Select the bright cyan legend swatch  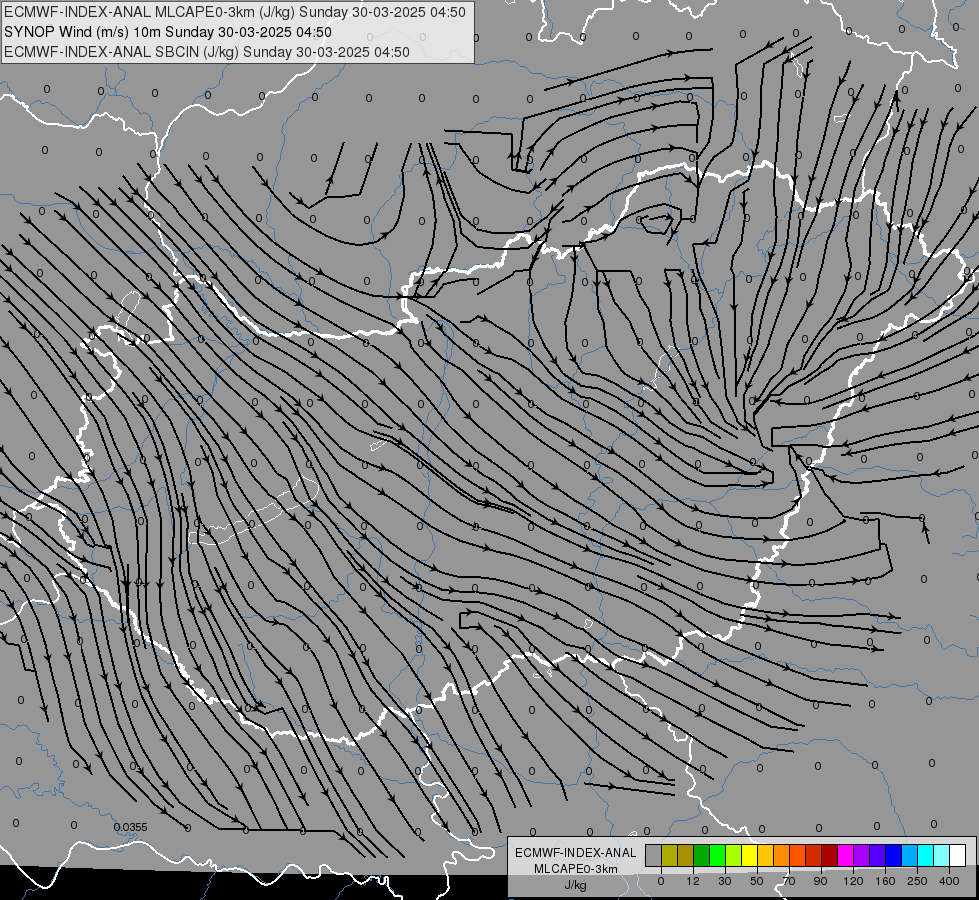pos(926,855)
